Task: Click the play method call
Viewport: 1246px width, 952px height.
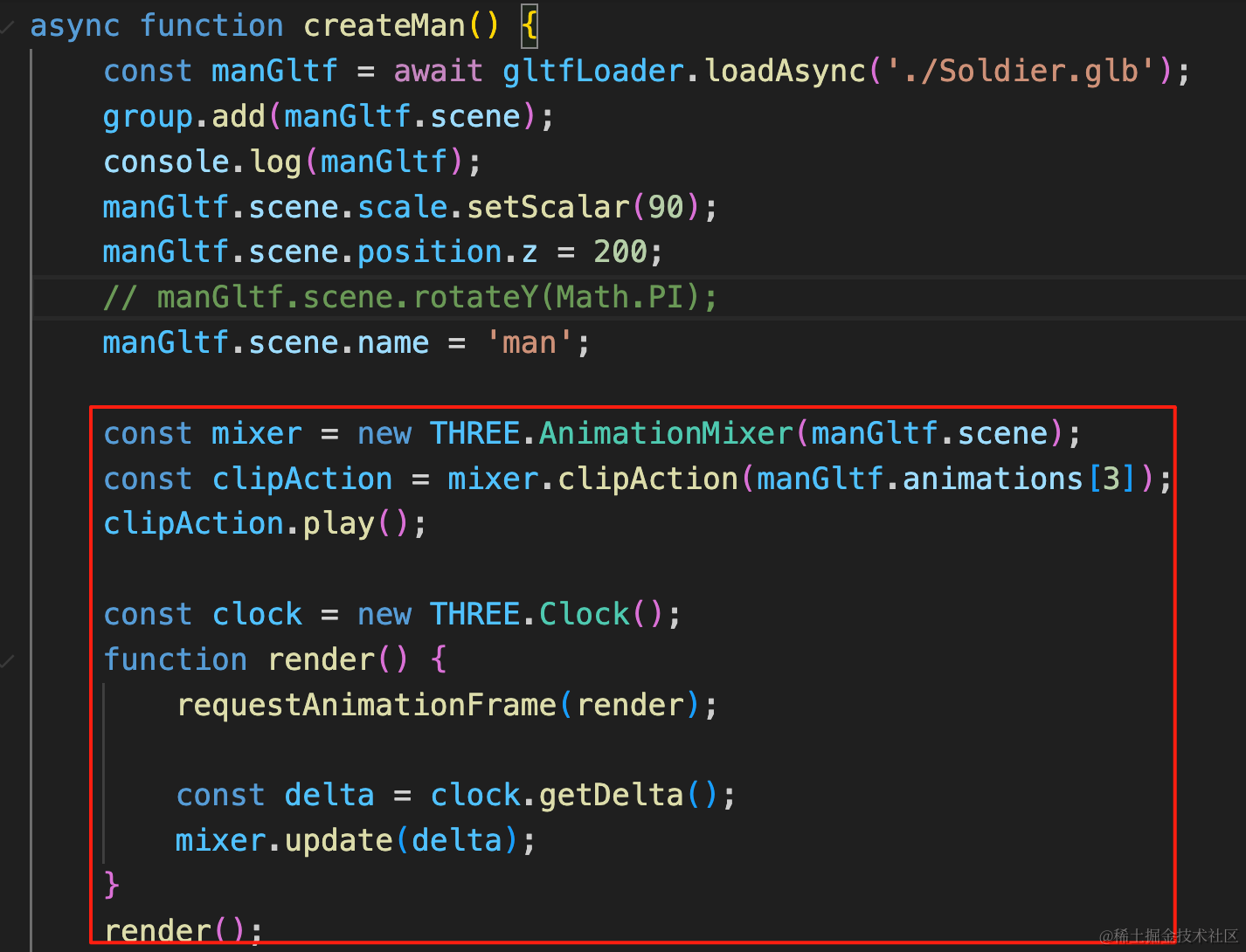Action: pyautogui.click(x=338, y=524)
